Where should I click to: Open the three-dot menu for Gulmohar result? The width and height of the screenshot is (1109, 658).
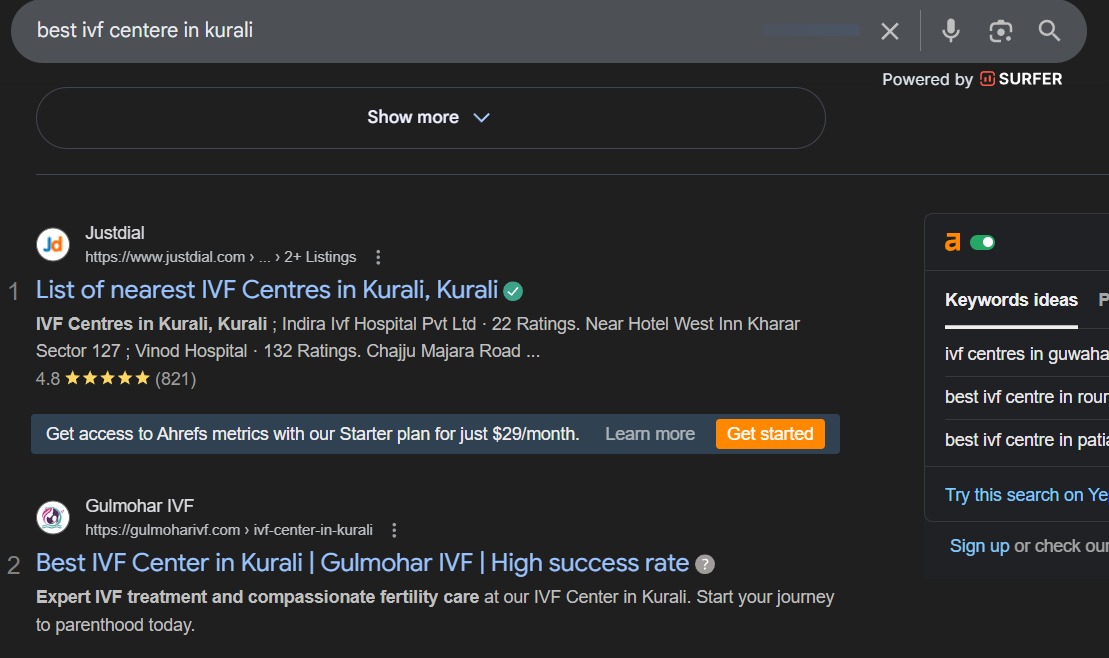click(x=394, y=530)
